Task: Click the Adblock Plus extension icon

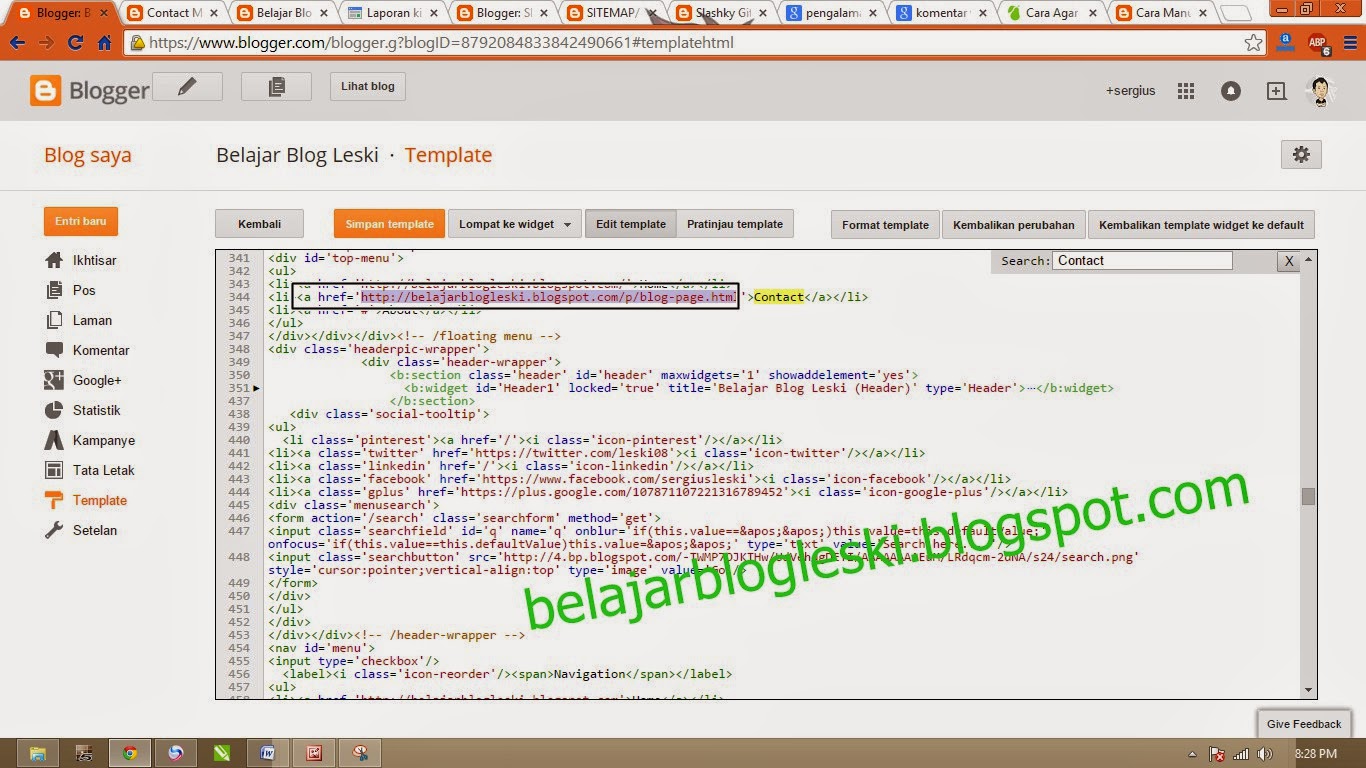Action: [1317, 43]
